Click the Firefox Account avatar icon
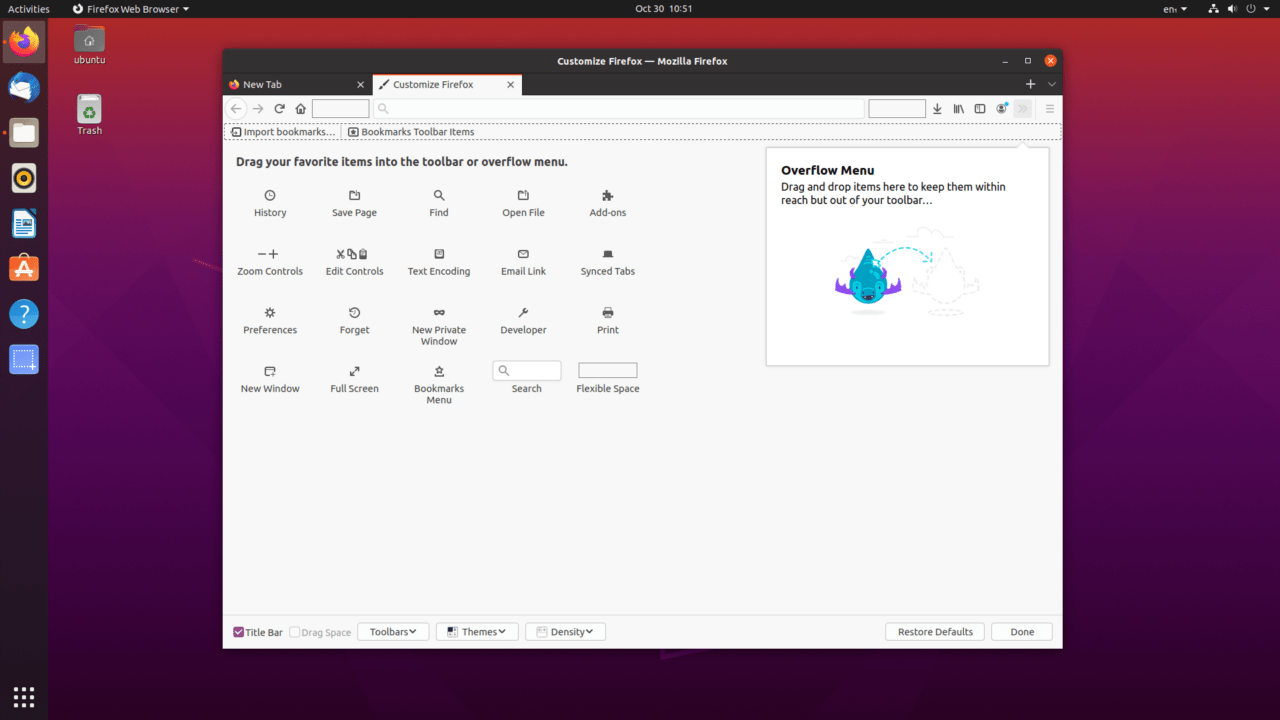Image resolution: width=1280 pixels, height=720 pixels. (x=1001, y=109)
